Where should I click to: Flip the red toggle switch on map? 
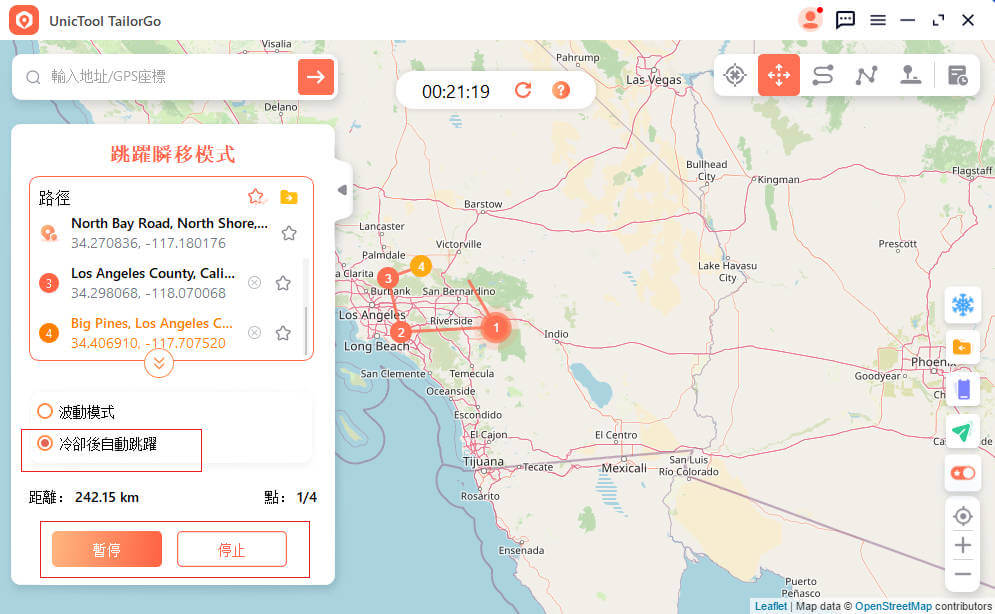963,473
